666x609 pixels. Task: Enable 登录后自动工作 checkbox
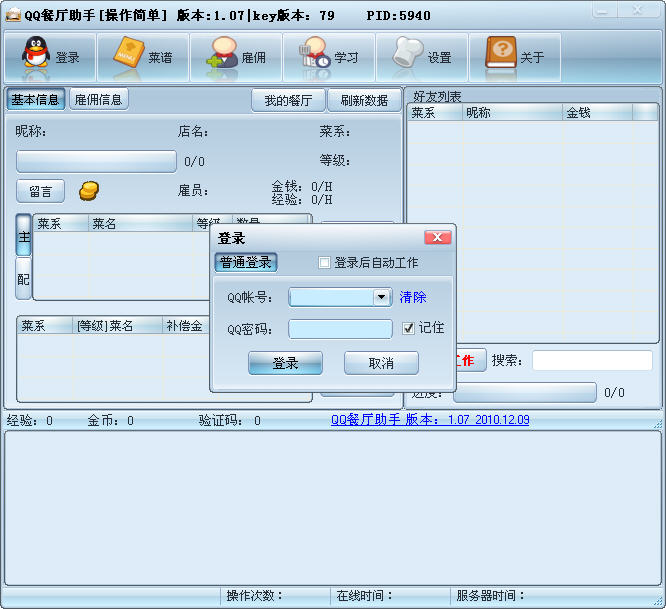[x=324, y=262]
